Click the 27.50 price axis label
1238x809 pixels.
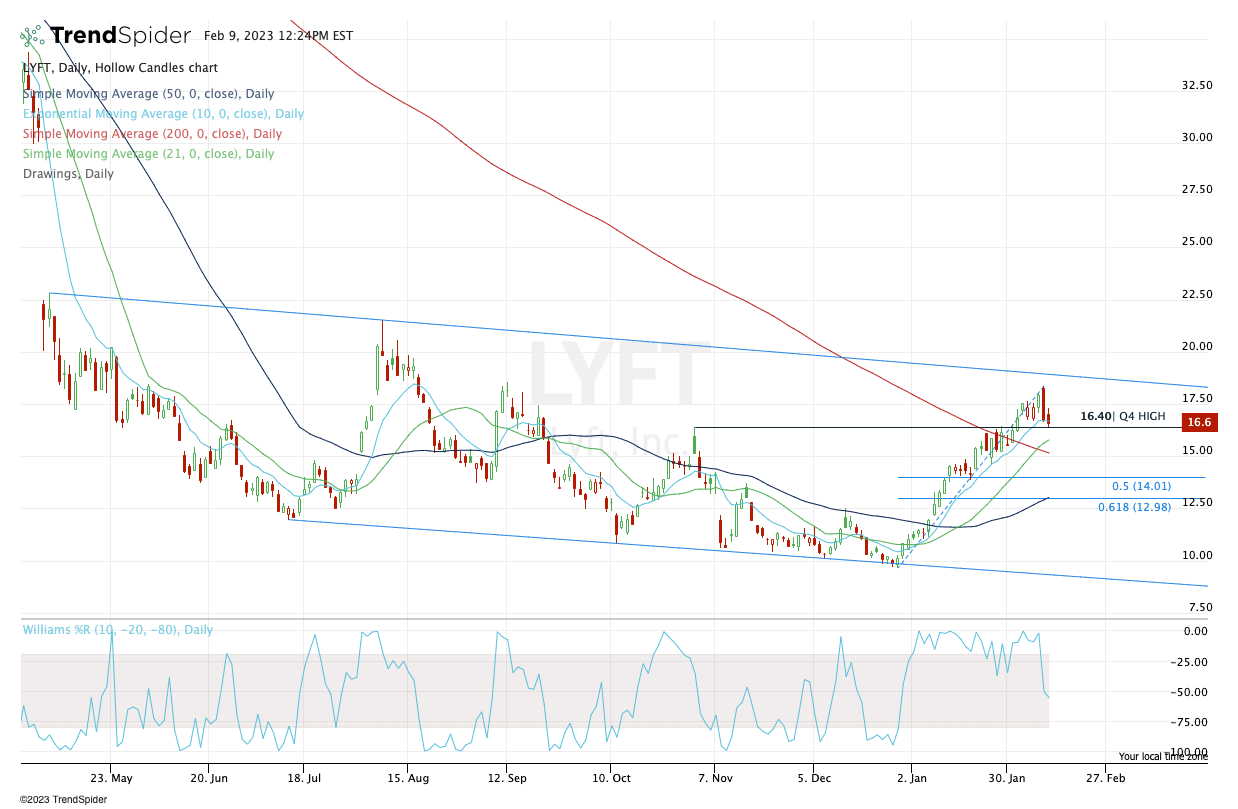[x=1197, y=189]
